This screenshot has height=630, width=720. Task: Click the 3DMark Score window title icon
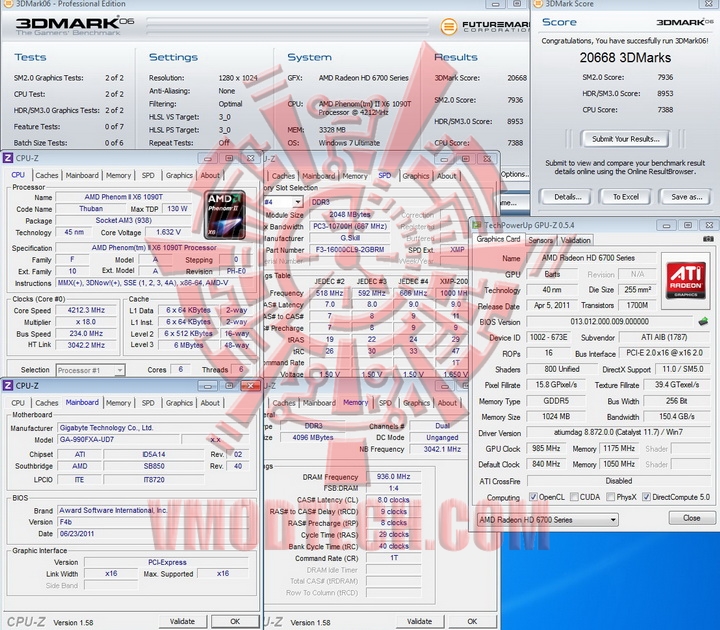point(537,4)
